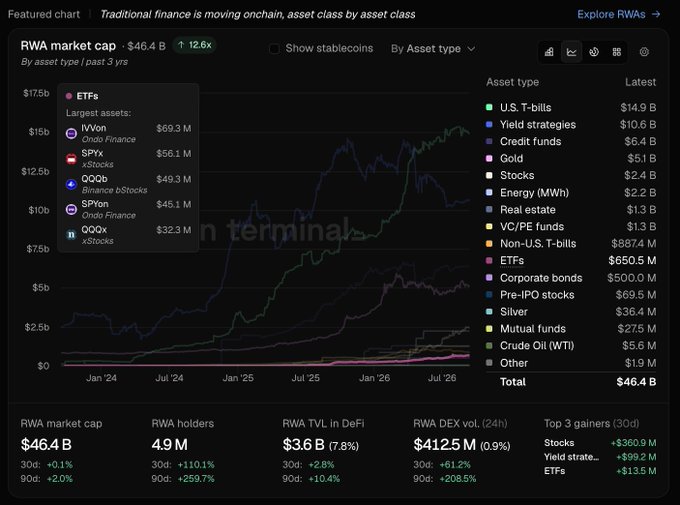The width and height of the screenshot is (680, 505).
Task: Click Stocks in Top 3 gainers
Action: (x=559, y=443)
